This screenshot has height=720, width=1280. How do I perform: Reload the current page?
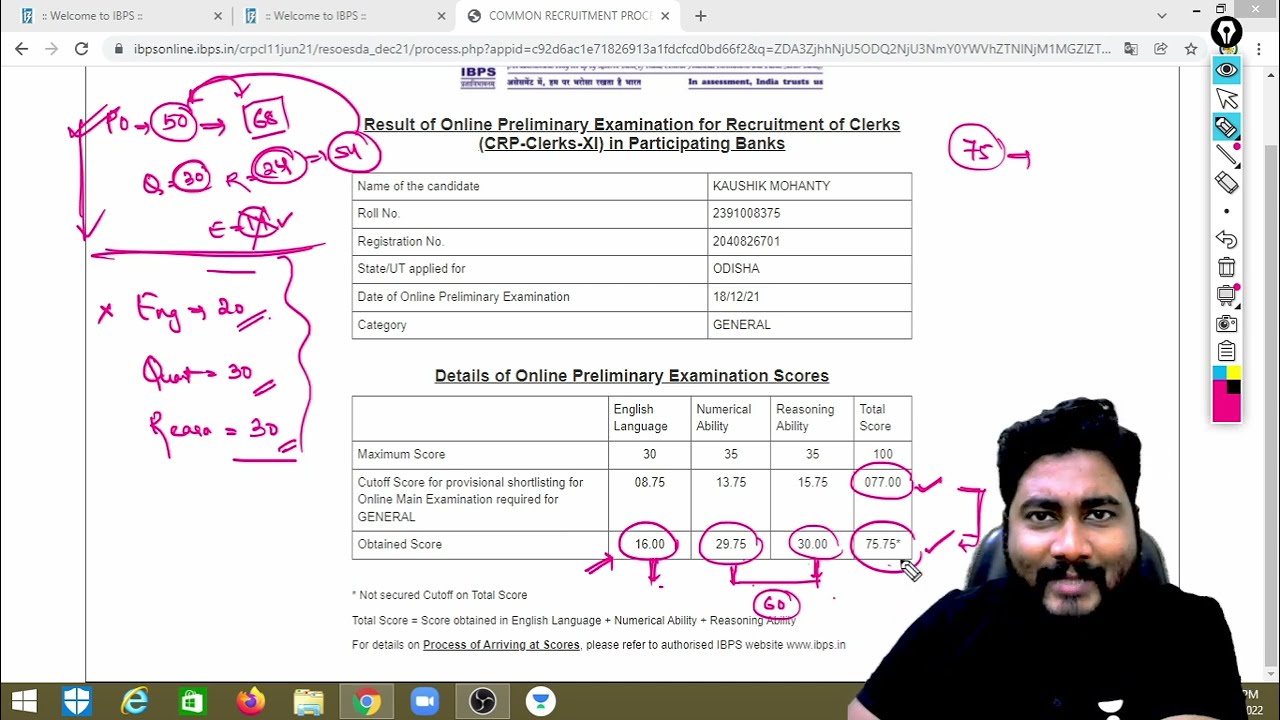tap(81, 48)
